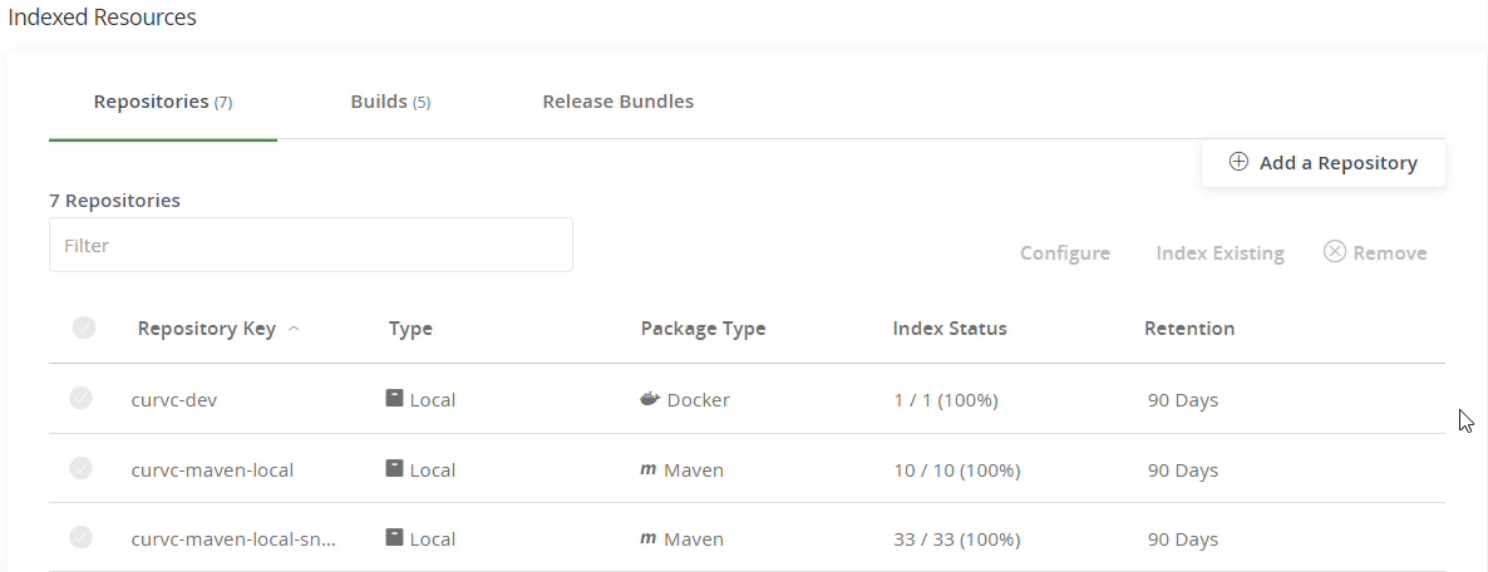This screenshot has height=572, width=1488.
Task: Click the Index Existing button
Action: (x=1220, y=253)
